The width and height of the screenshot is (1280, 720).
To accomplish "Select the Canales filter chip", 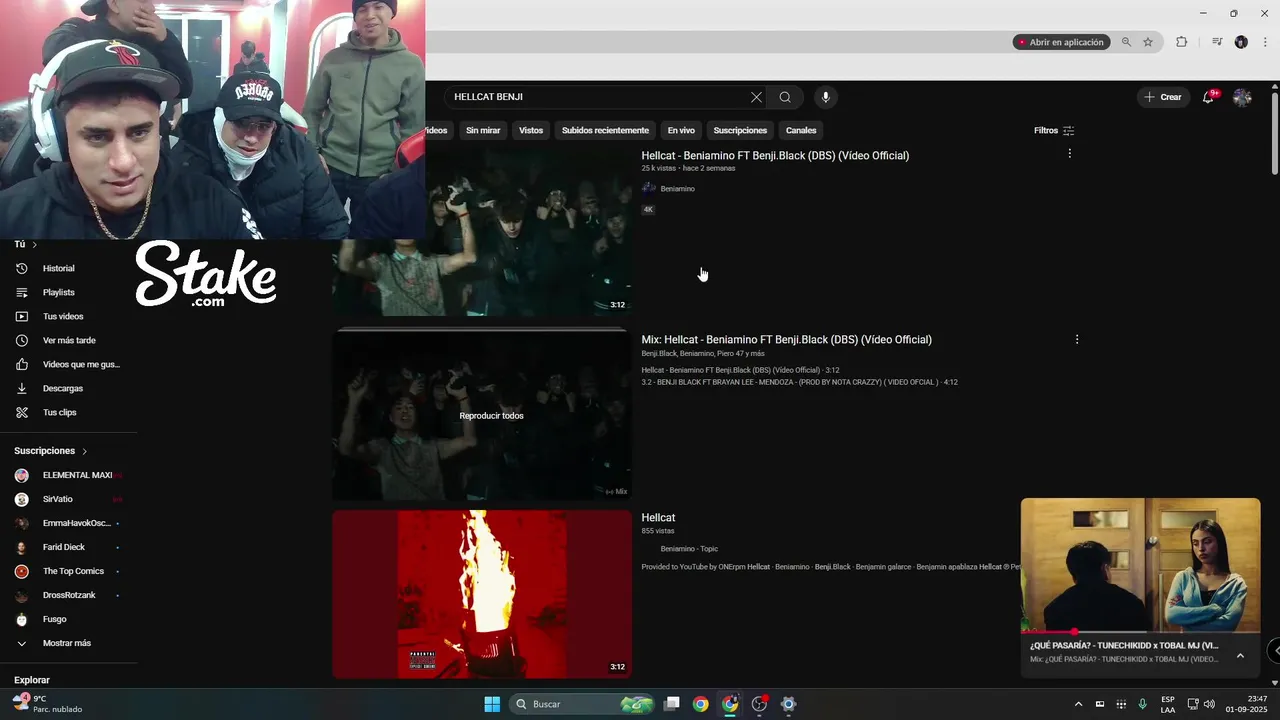I will [x=801, y=130].
